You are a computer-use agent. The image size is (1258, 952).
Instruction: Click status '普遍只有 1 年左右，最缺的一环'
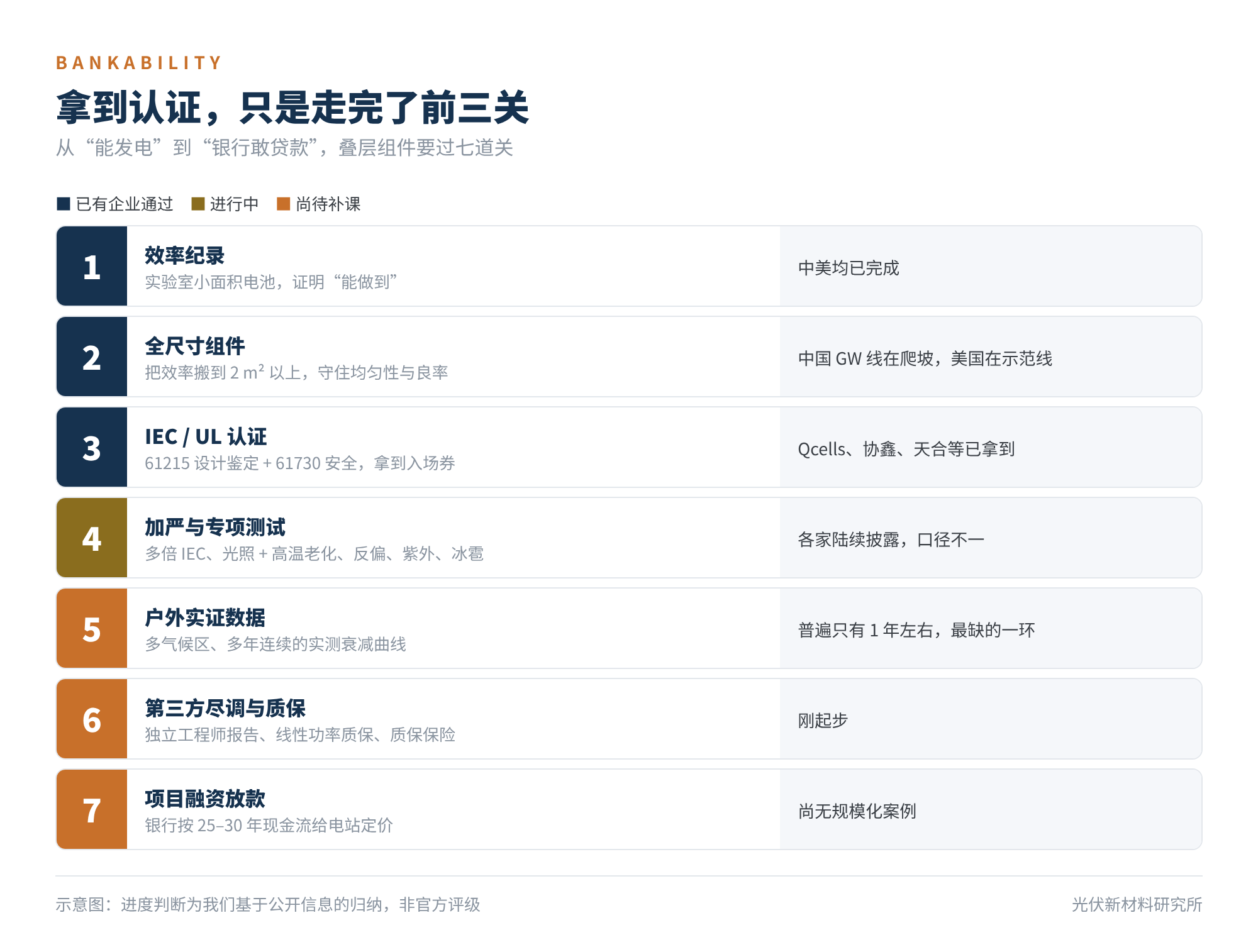click(916, 630)
